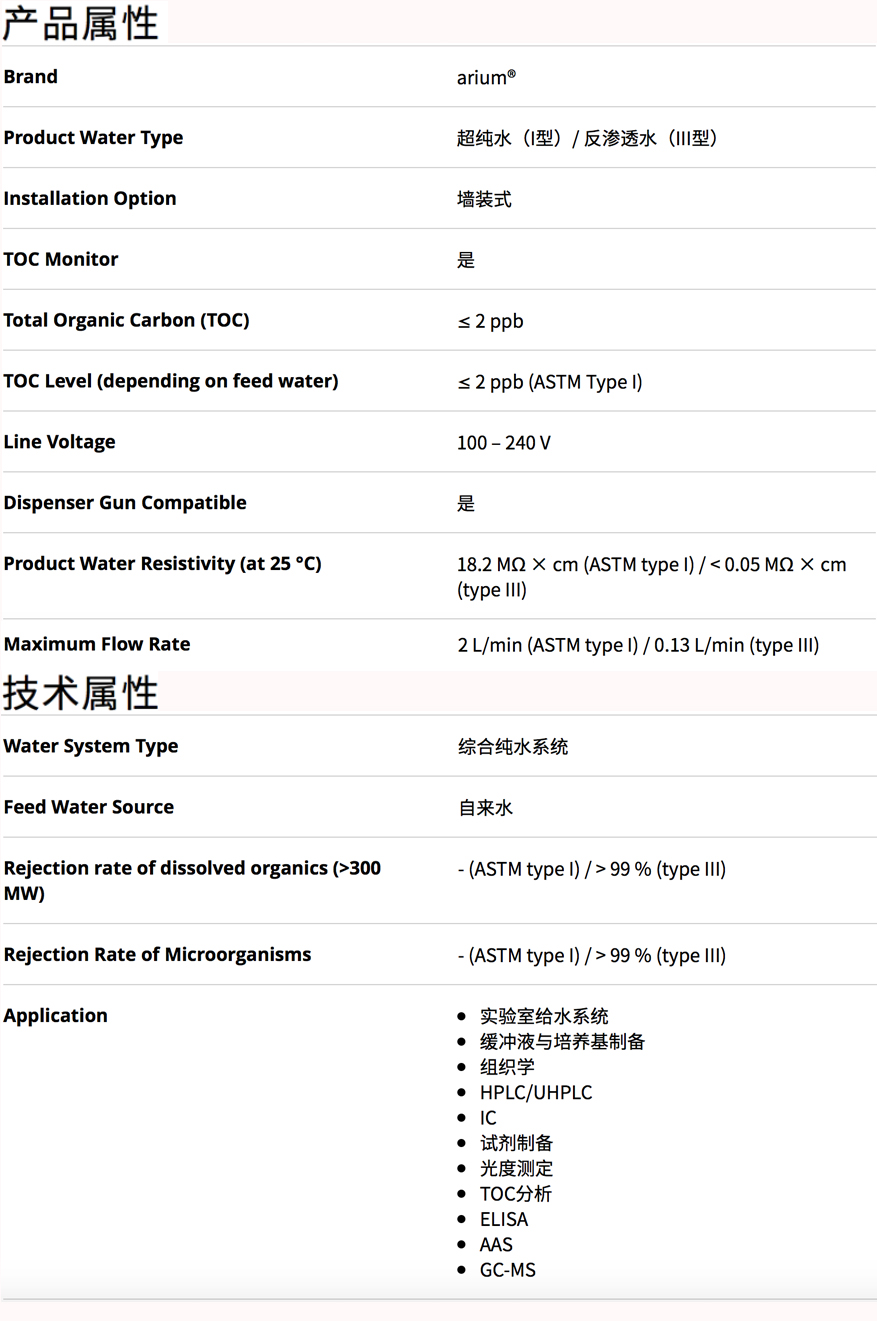Click the GC-MS application list item
The width and height of the screenshot is (877, 1321).
tap(507, 1270)
